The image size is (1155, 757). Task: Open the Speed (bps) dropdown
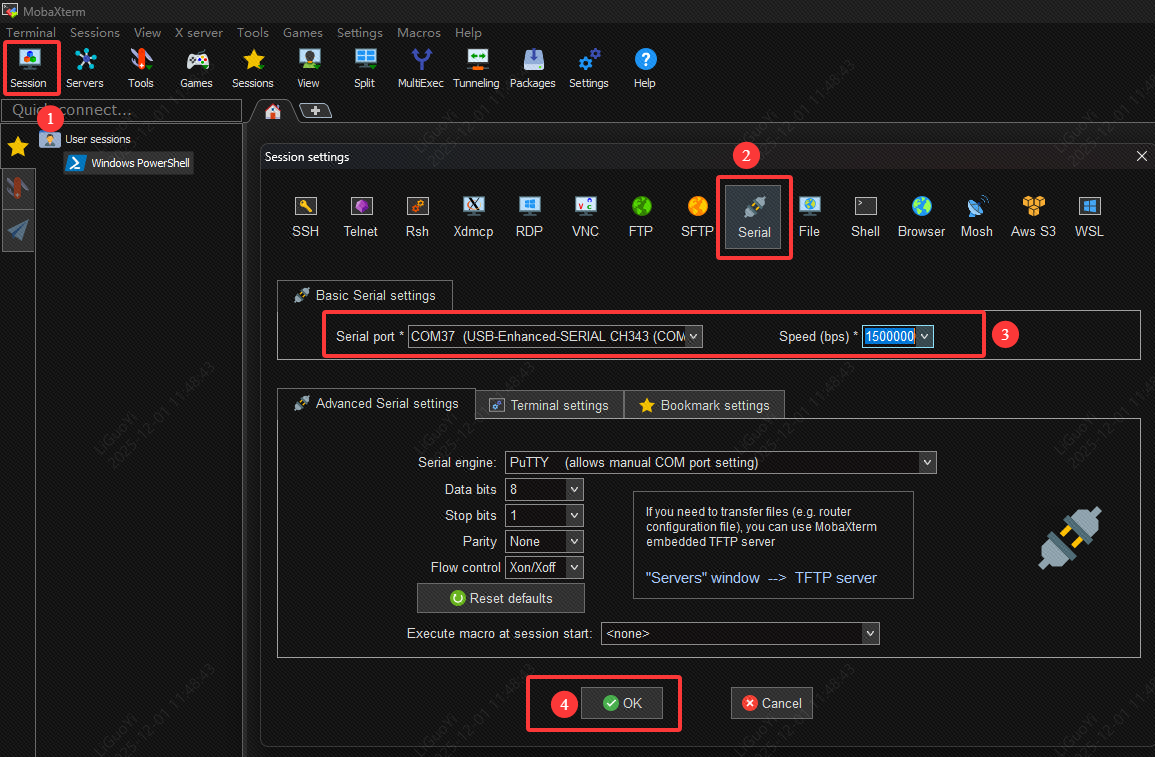click(x=925, y=337)
